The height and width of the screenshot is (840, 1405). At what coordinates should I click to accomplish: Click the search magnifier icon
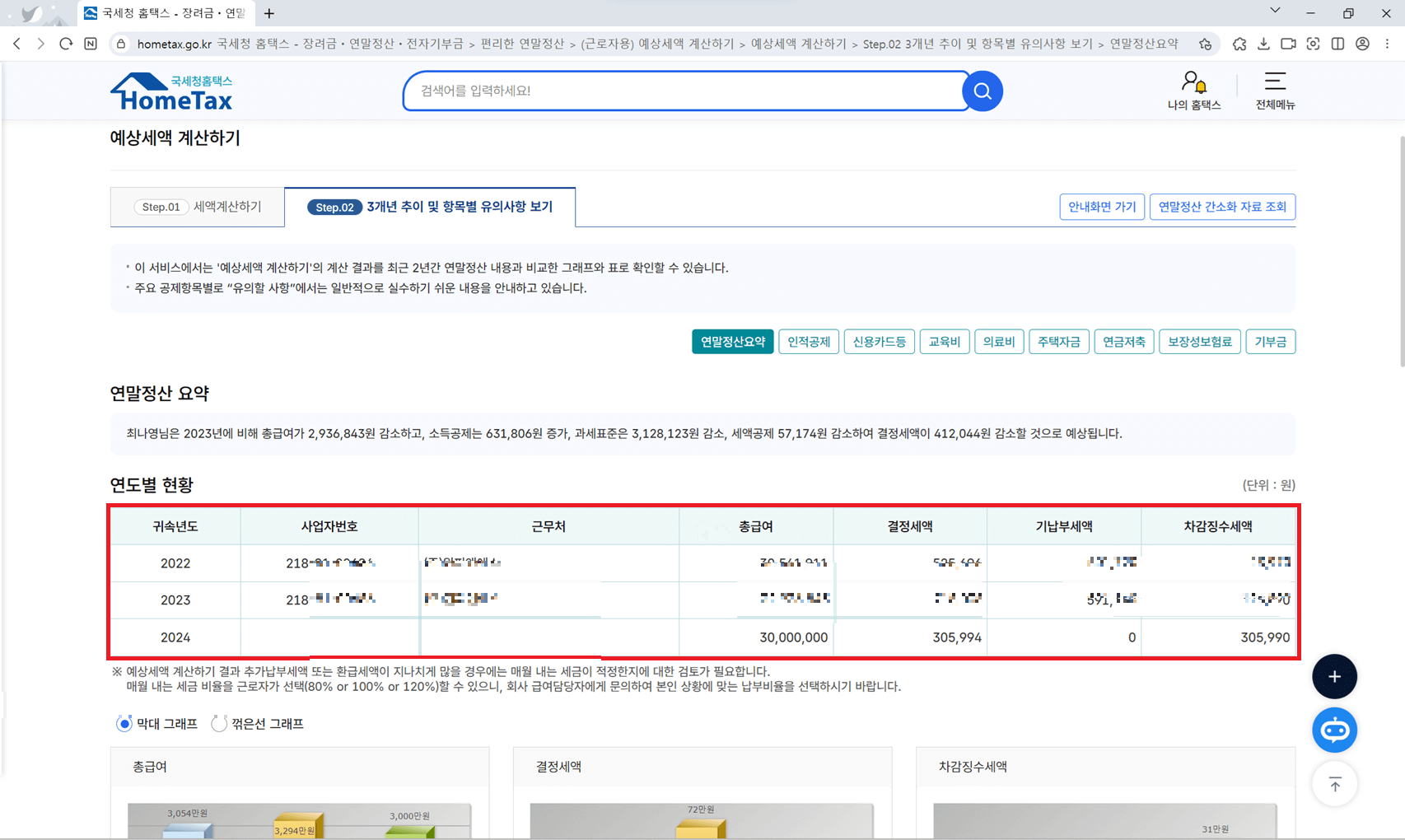point(981,91)
